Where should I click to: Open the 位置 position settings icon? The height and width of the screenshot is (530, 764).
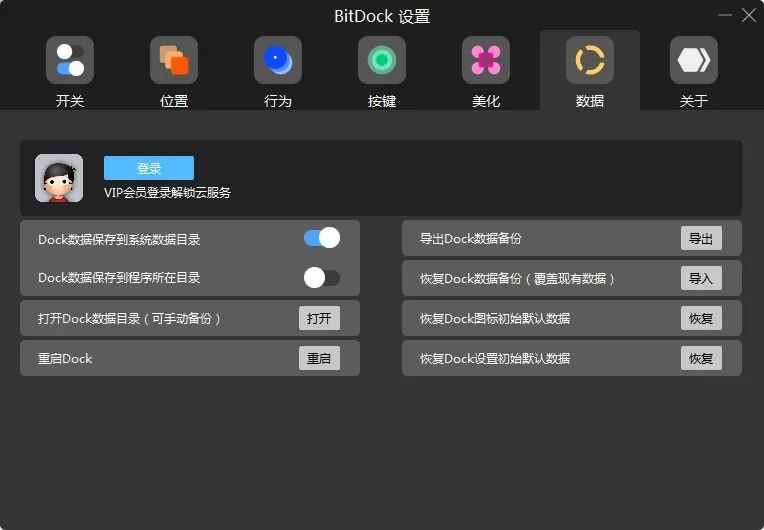coord(174,60)
